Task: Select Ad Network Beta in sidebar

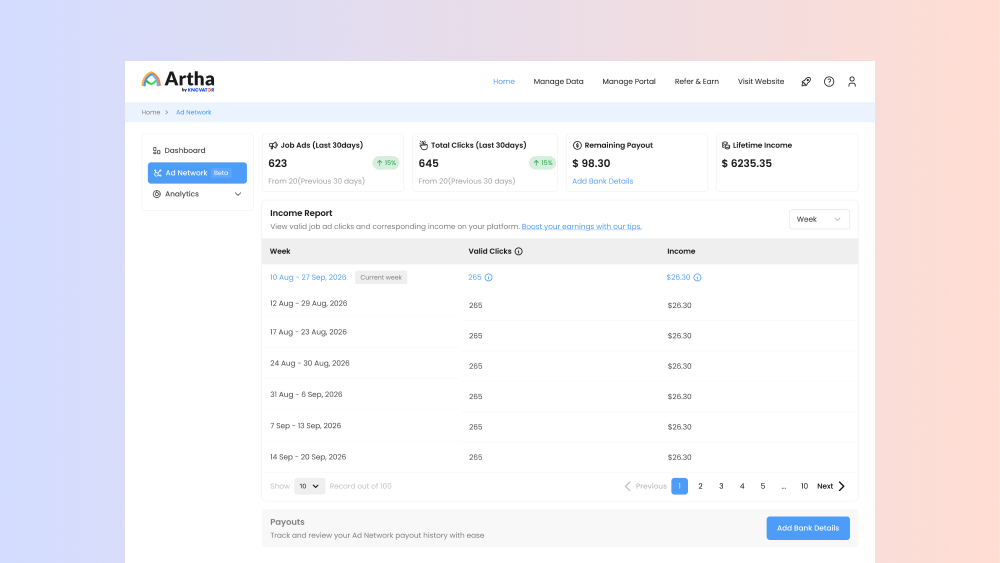Action: point(197,173)
